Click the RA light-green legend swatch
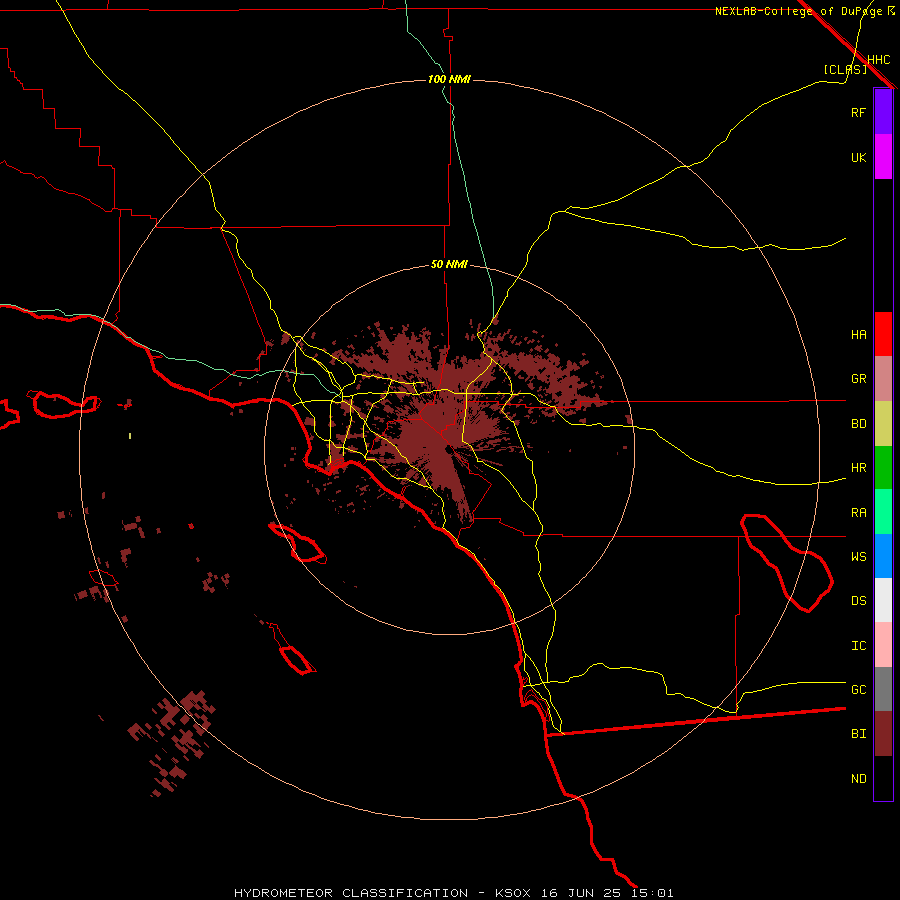The image size is (900, 900). click(883, 512)
